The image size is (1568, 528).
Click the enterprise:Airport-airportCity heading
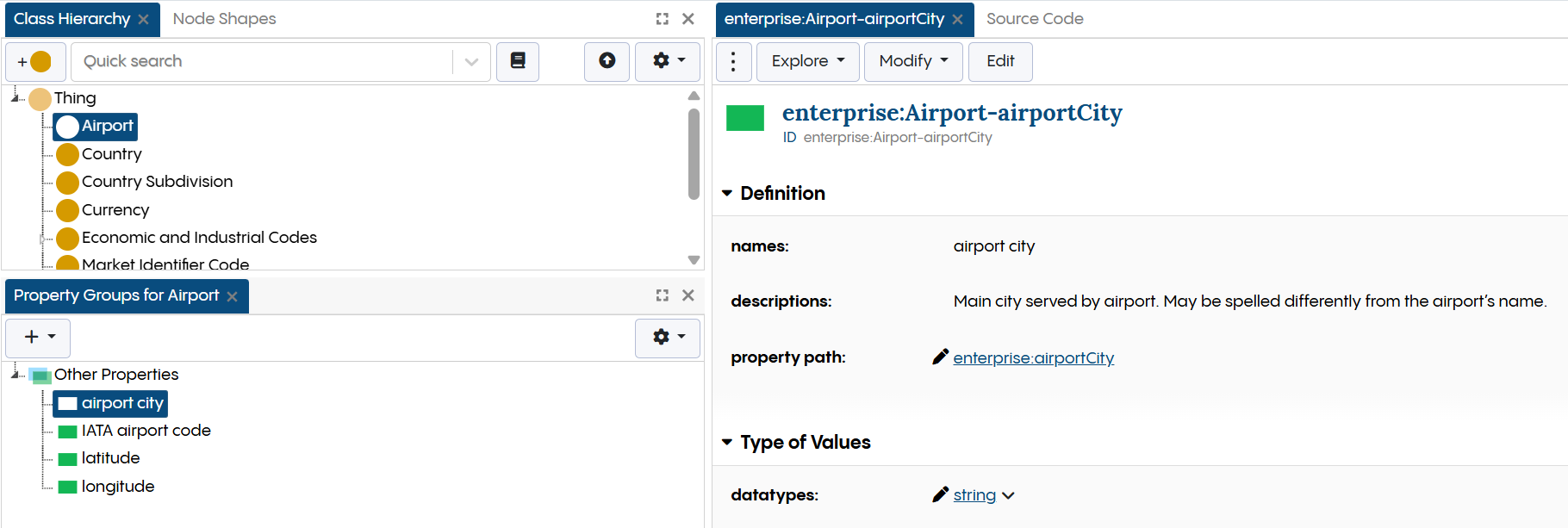click(952, 113)
